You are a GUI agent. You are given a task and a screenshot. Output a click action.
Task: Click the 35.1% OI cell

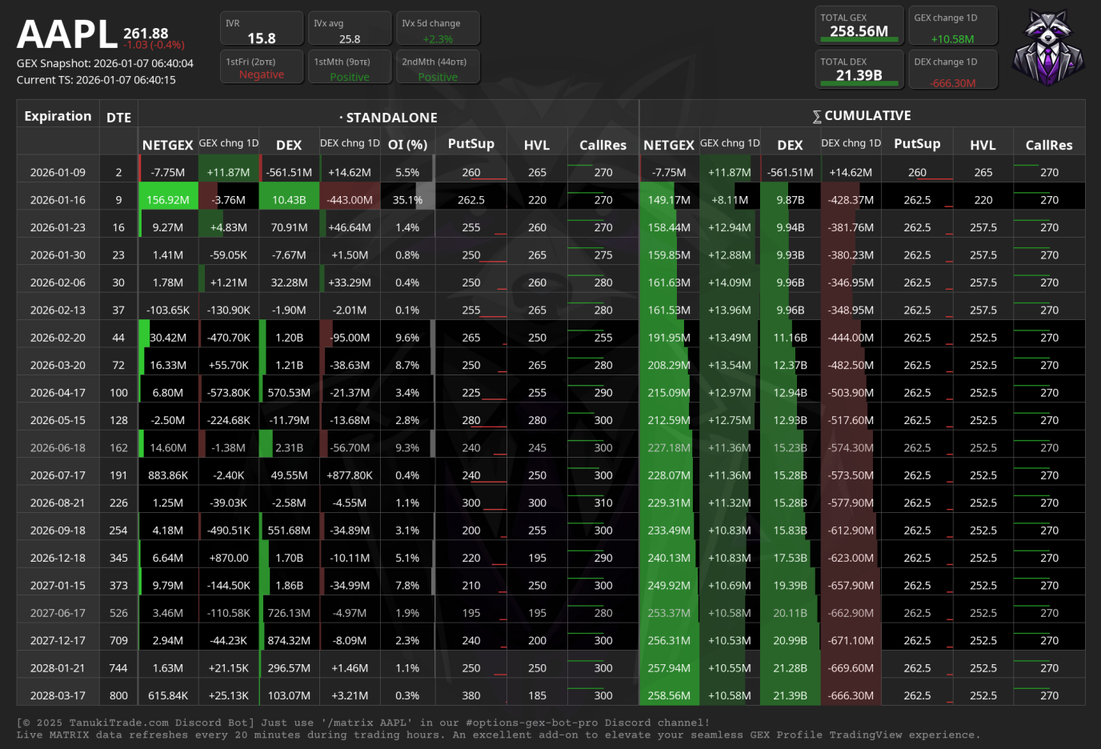tap(407, 199)
